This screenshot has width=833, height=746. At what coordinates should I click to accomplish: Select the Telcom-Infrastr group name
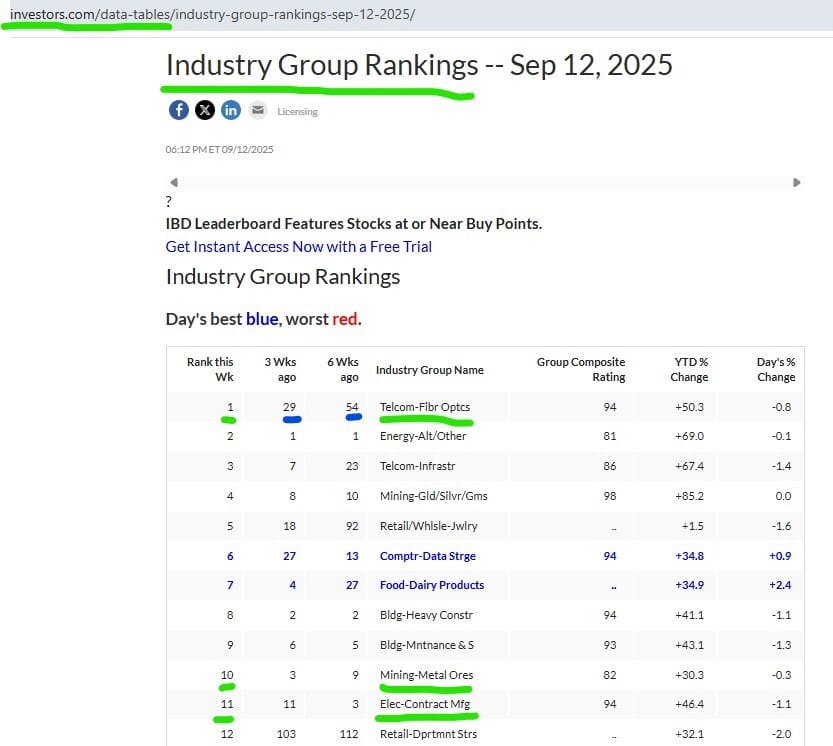pos(418,466)
